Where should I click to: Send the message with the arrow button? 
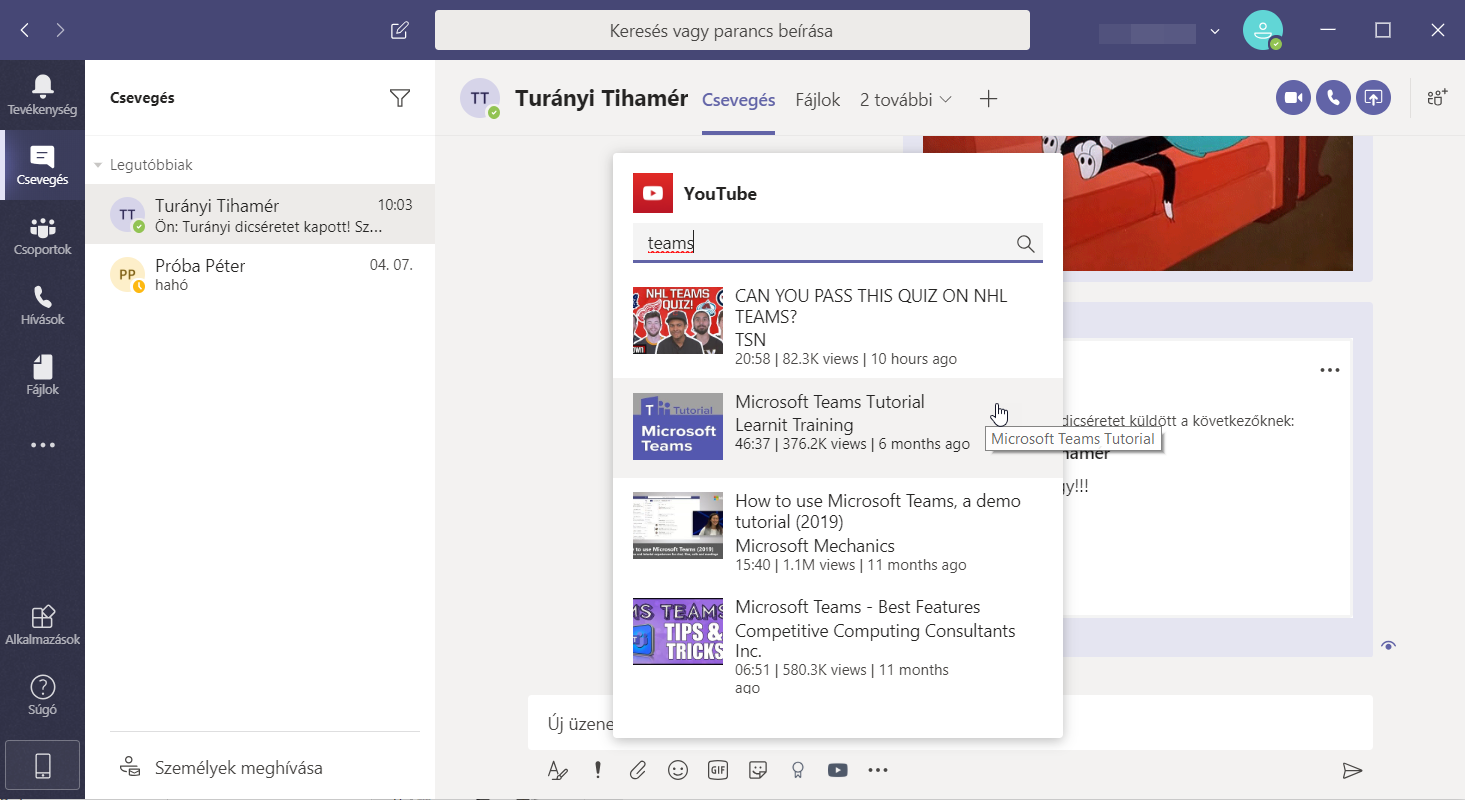(x=1352, y=770)
